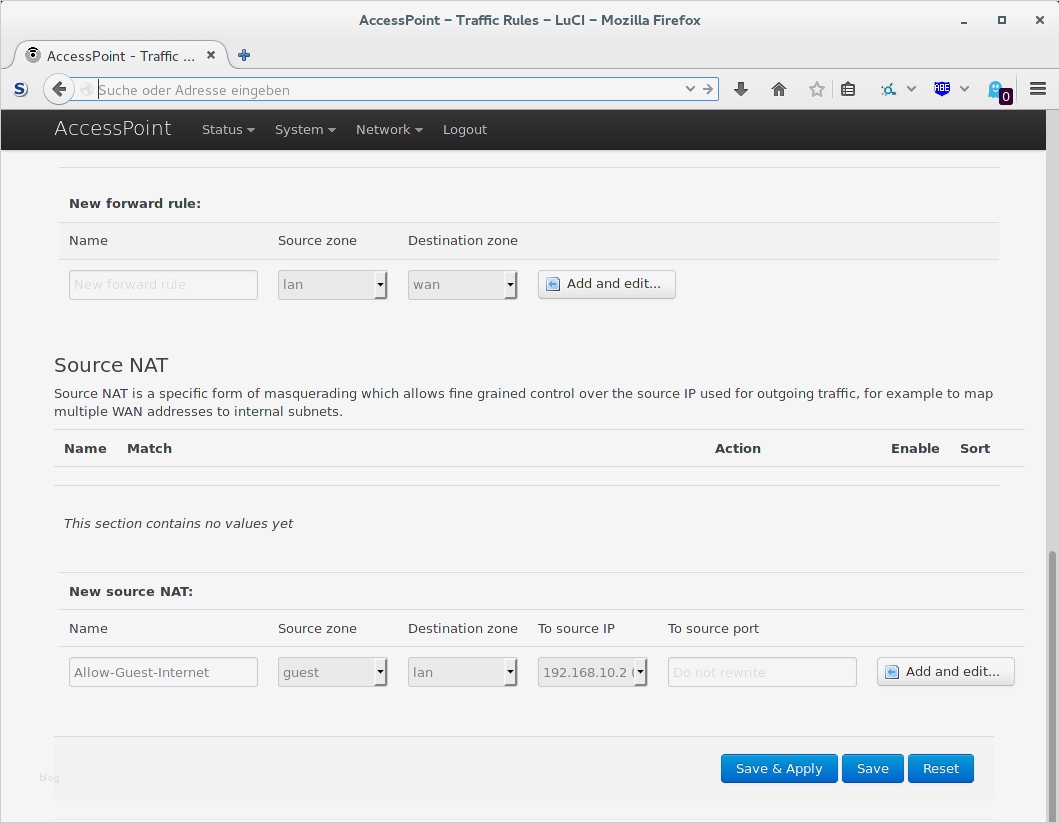This screenshot has width=1060, height=823.
Task: Open forward rule Destination zone wan dropdown
Action: click(x=462, y=284)
